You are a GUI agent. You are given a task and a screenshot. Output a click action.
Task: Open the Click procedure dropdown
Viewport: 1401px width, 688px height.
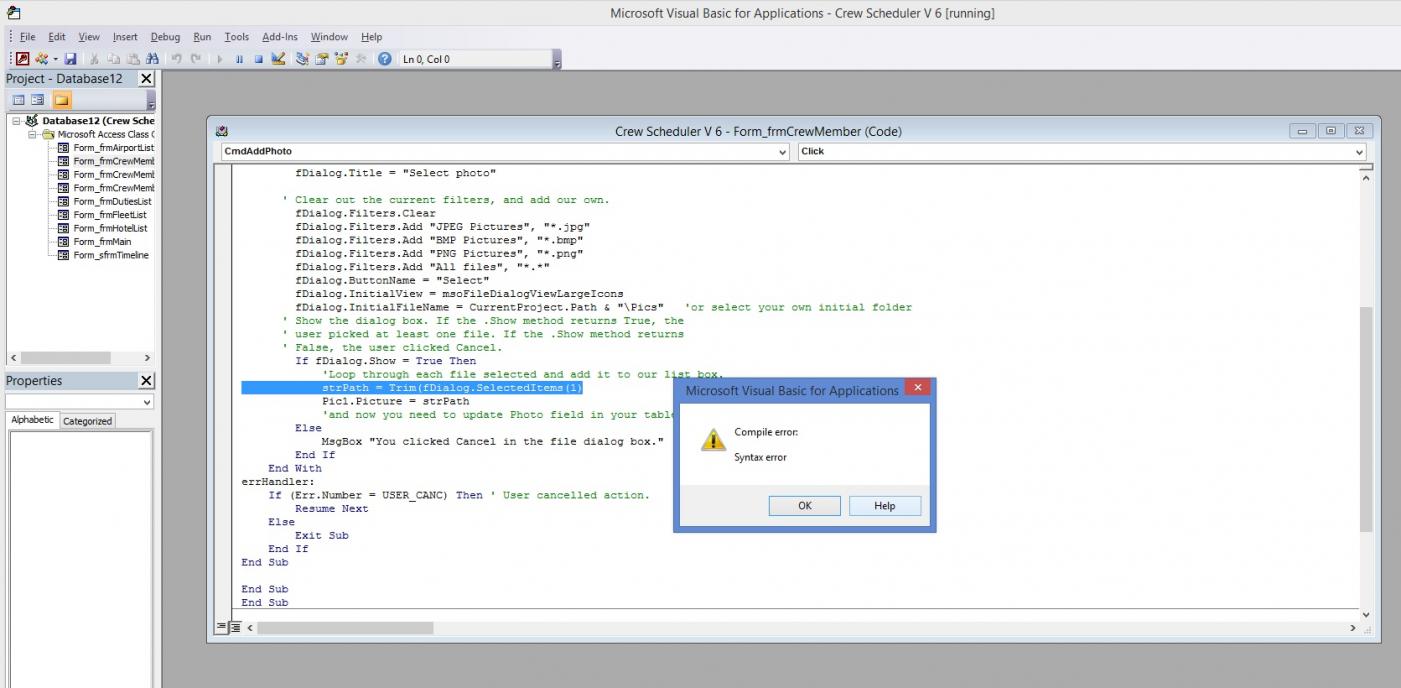1359,152
